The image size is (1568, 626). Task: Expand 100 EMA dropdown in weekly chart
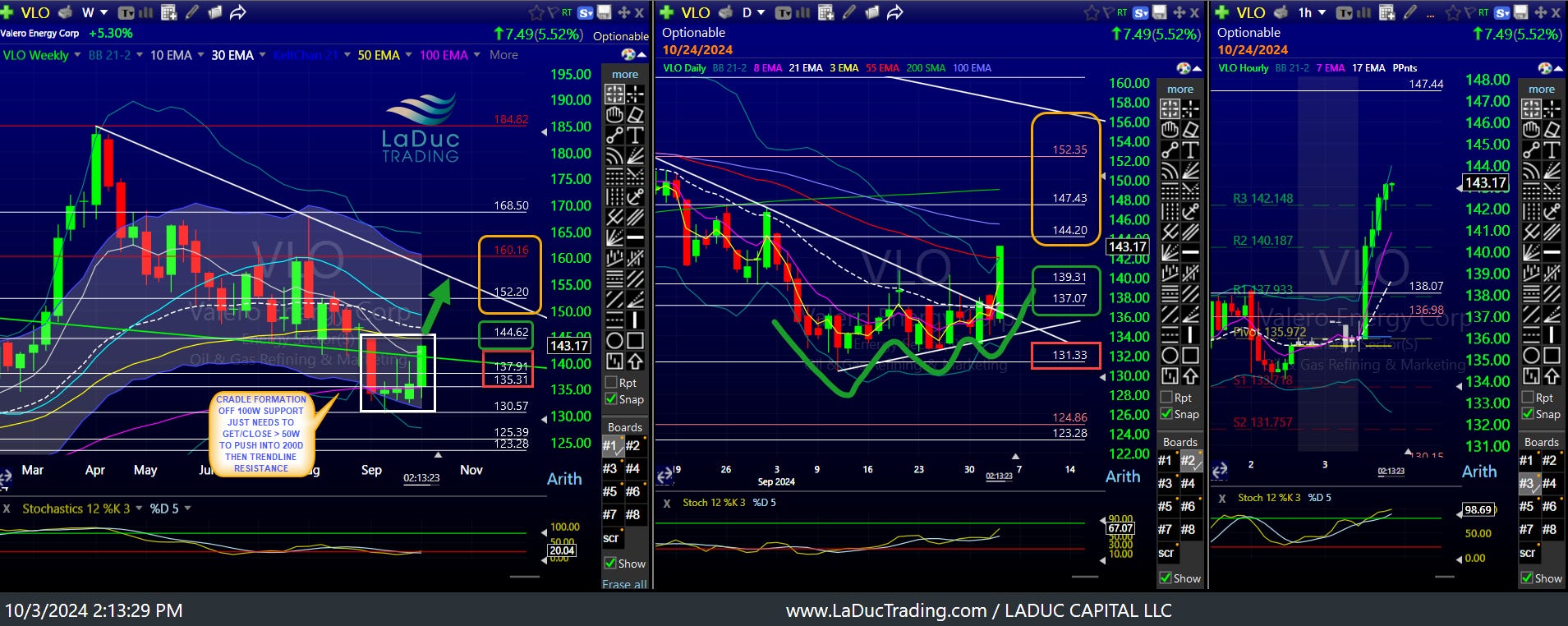click(x=476, y=55)
